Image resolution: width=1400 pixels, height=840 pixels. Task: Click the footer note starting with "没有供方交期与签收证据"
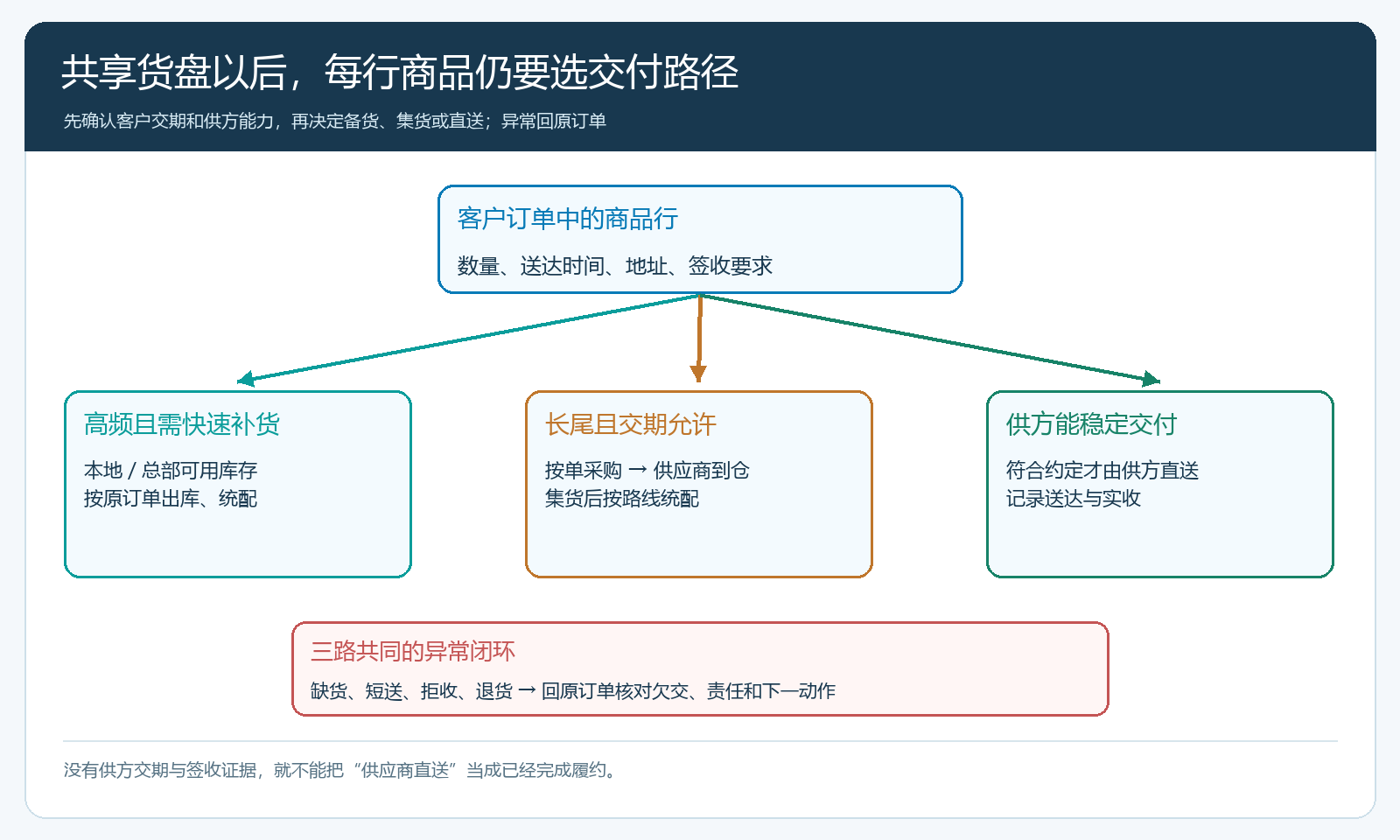point(340,770)
